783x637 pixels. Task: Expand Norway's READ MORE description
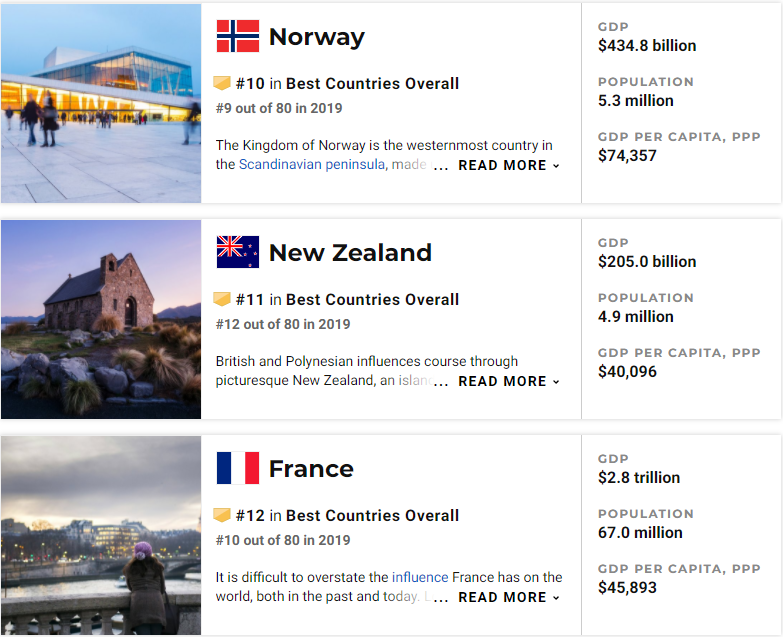(x=508, y=165)
